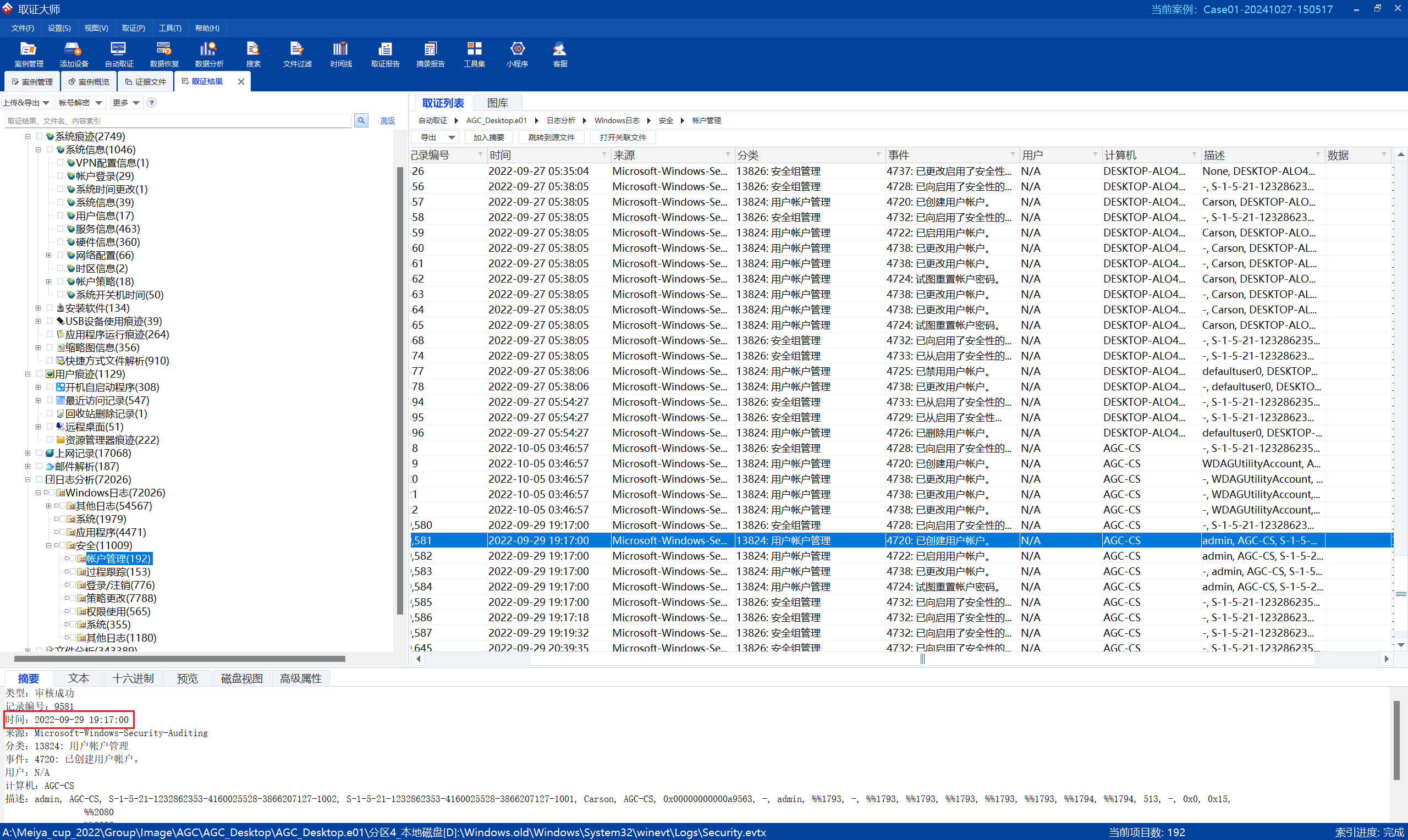Check the 系统痕迹(2749) checkbox
This screenshot has height=840, width=1408.
tap(39, 136)
